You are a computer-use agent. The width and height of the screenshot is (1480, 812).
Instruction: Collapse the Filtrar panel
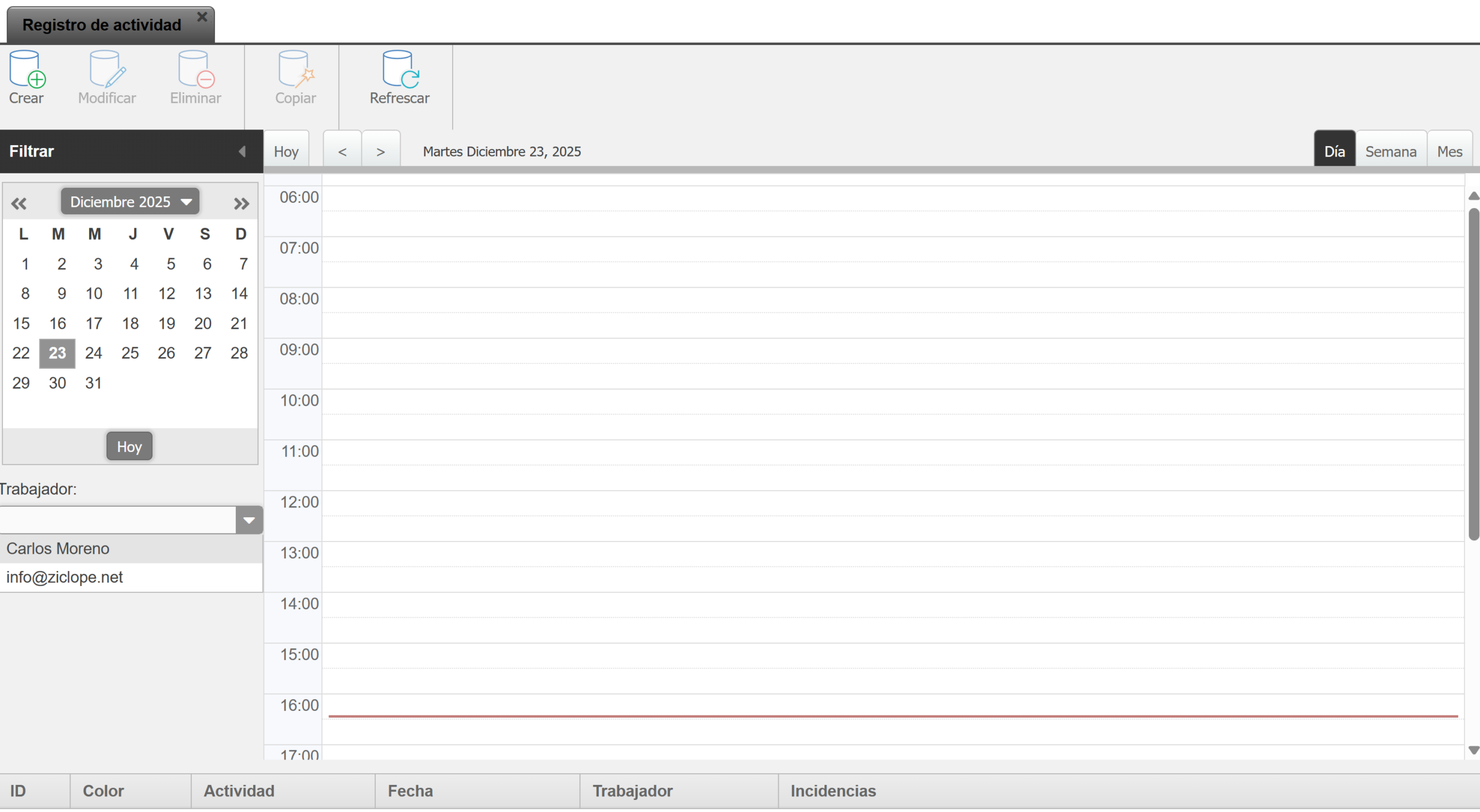click(243, 151)
